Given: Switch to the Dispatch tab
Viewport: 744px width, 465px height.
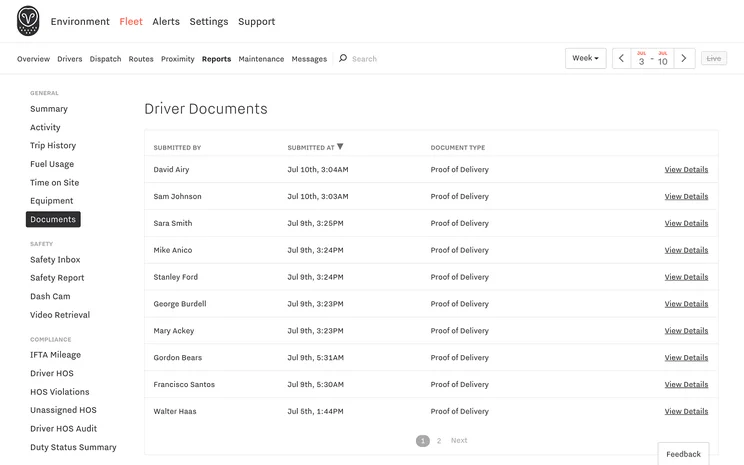Looking at the screenshot, I should 105,59.
